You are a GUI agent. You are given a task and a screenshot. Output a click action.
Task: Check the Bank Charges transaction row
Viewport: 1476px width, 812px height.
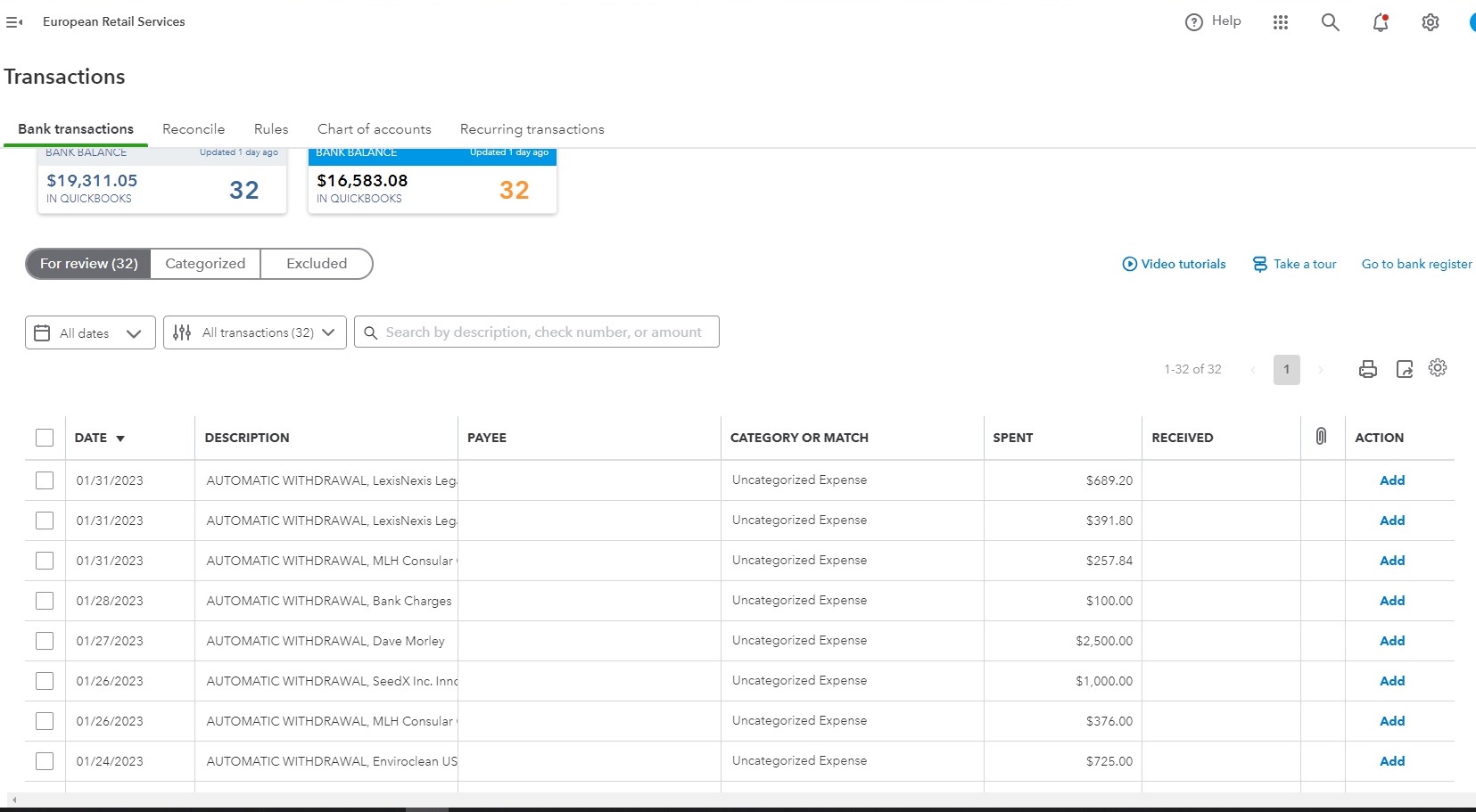(45, 601)
